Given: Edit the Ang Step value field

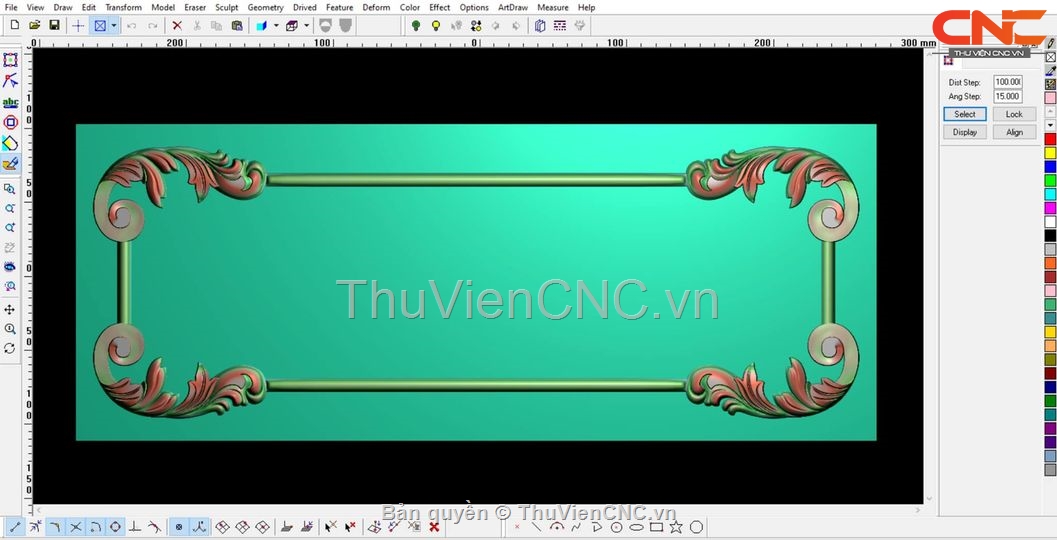Looking at the screenshot, I should point(1008,96).
